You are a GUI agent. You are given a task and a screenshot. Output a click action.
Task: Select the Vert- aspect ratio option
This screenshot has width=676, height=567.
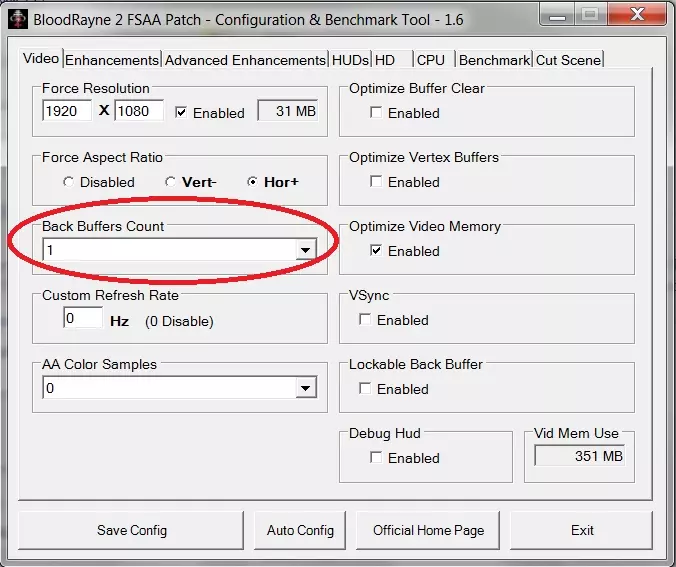170,182
